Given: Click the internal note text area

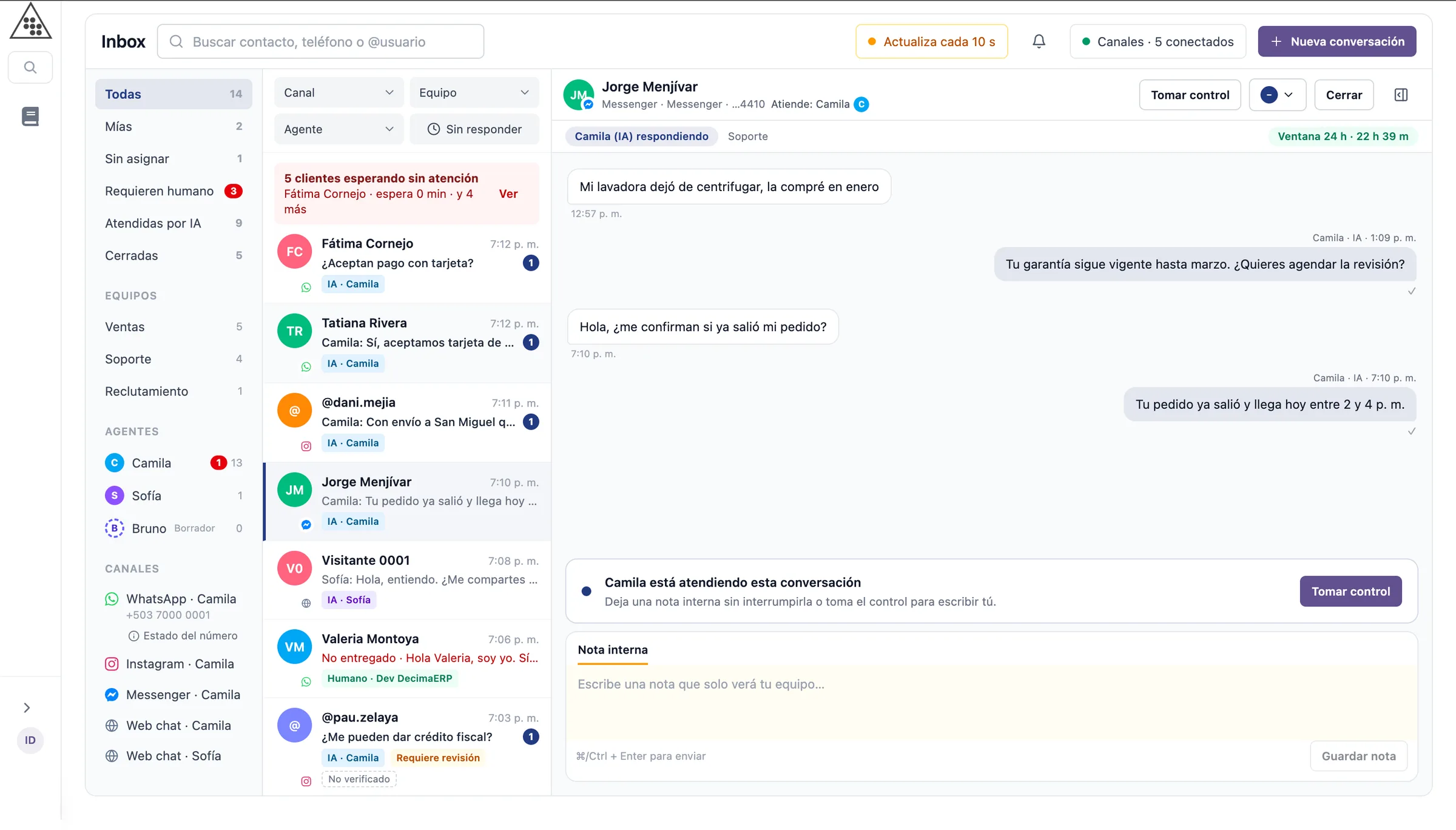Looking at the screenshot, I should coord(991,703).
